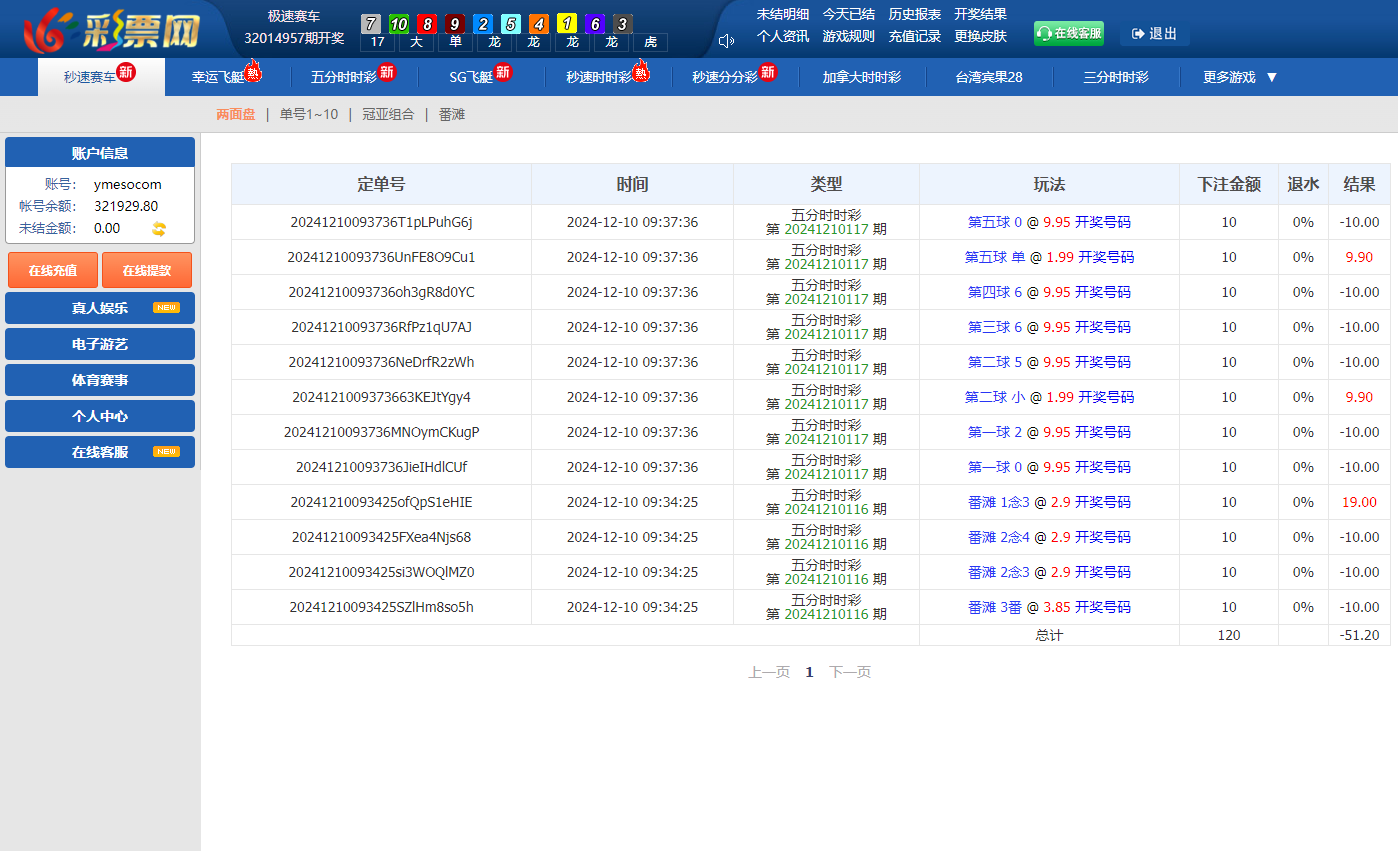Click order number 20241210093736T1pLPuhG6j

point(381,222)
